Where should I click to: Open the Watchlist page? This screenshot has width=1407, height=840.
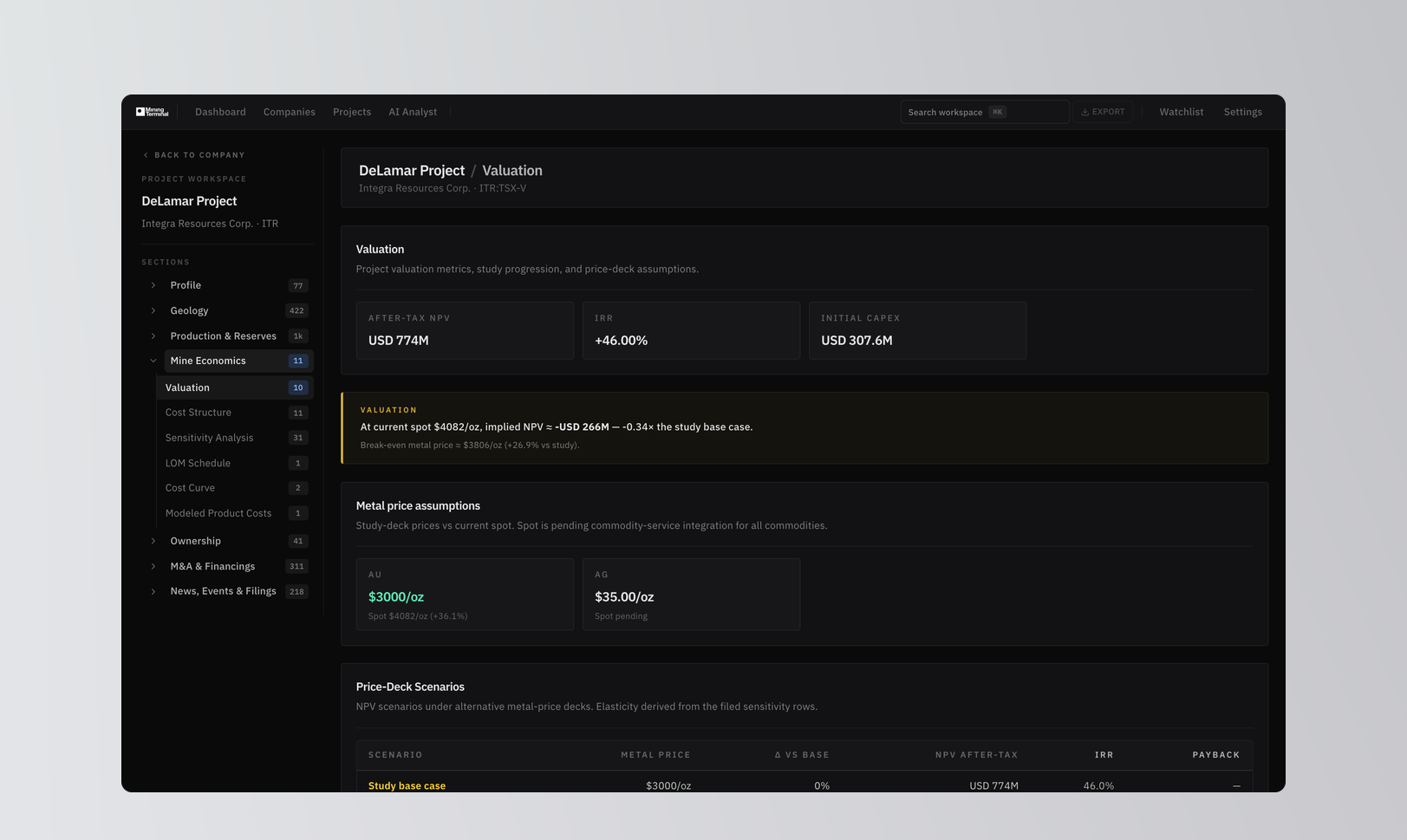tap(1182, 112)
